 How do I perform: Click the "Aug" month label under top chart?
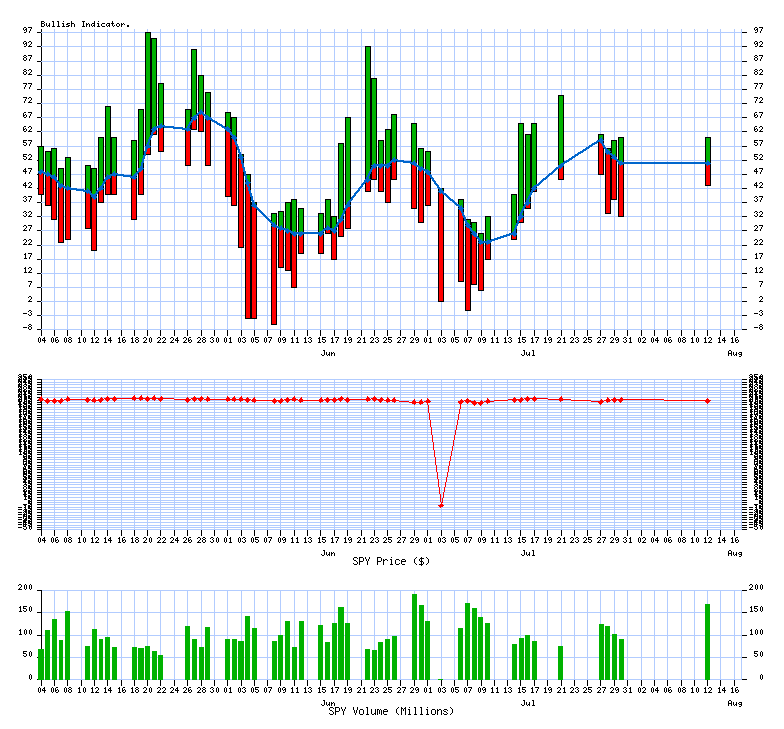(x=735, y=354)
